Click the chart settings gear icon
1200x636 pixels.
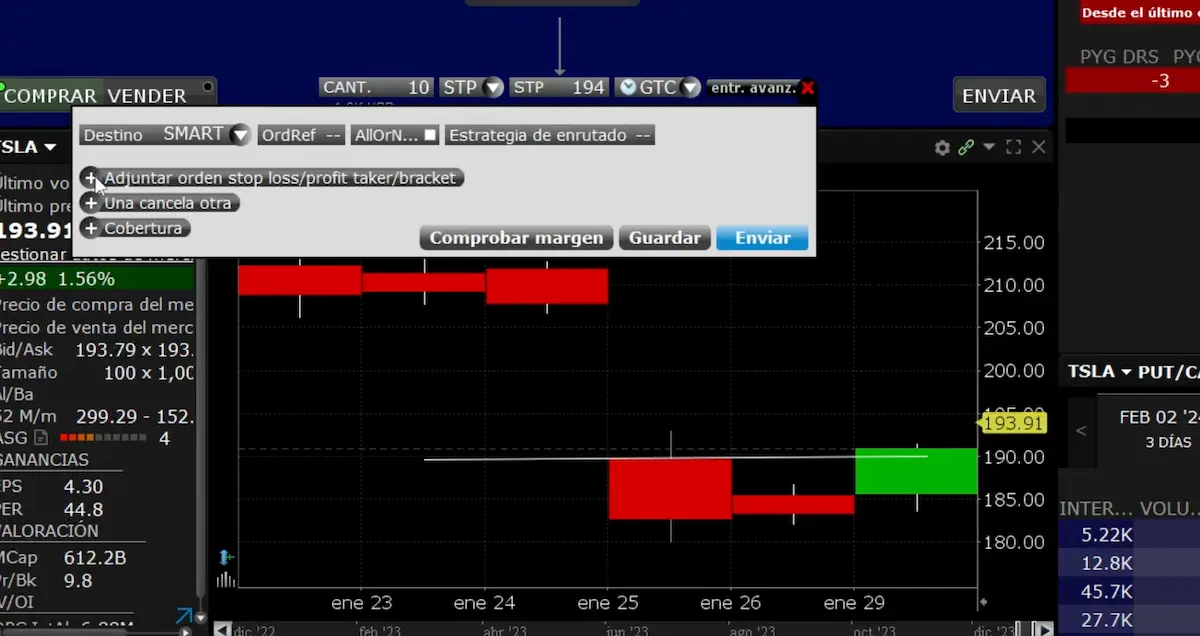pos(942,147)
